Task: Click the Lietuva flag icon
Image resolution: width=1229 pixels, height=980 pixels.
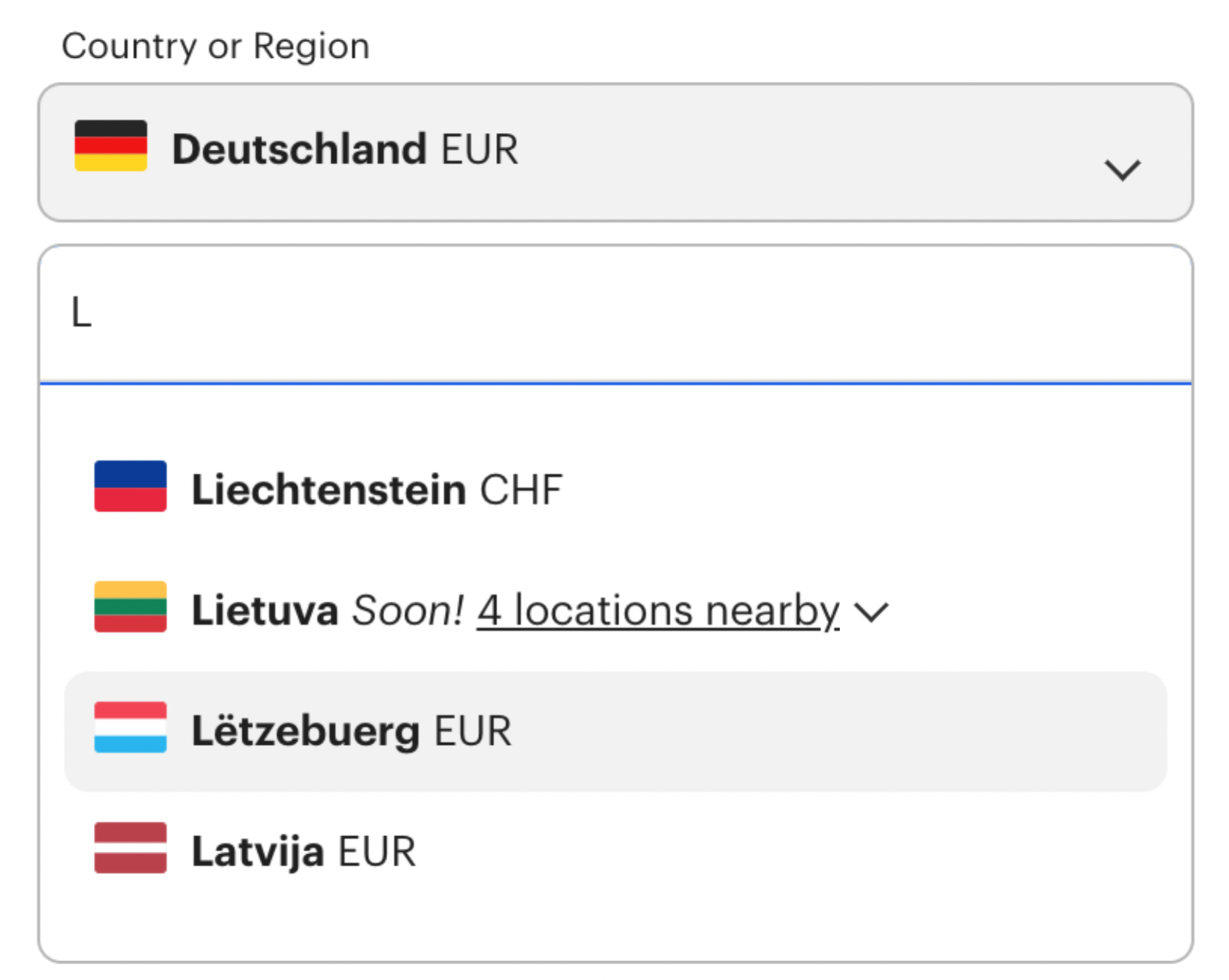Action: pyautogui.click(x=130, y=607)
